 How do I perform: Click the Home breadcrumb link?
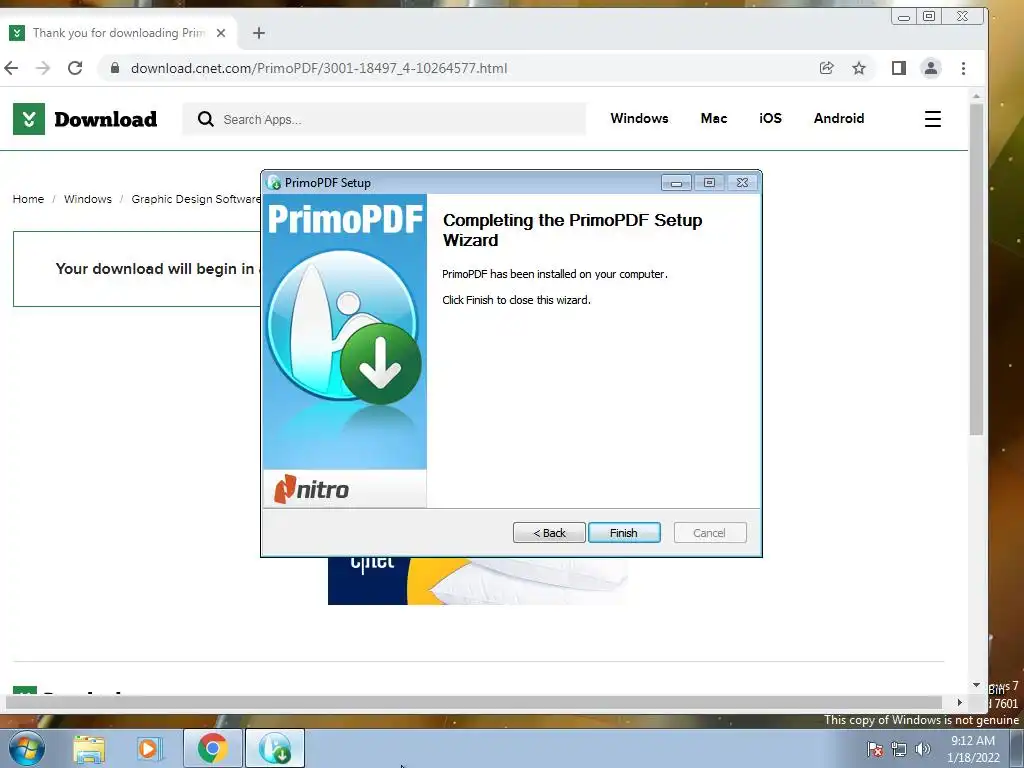[28, 199]
